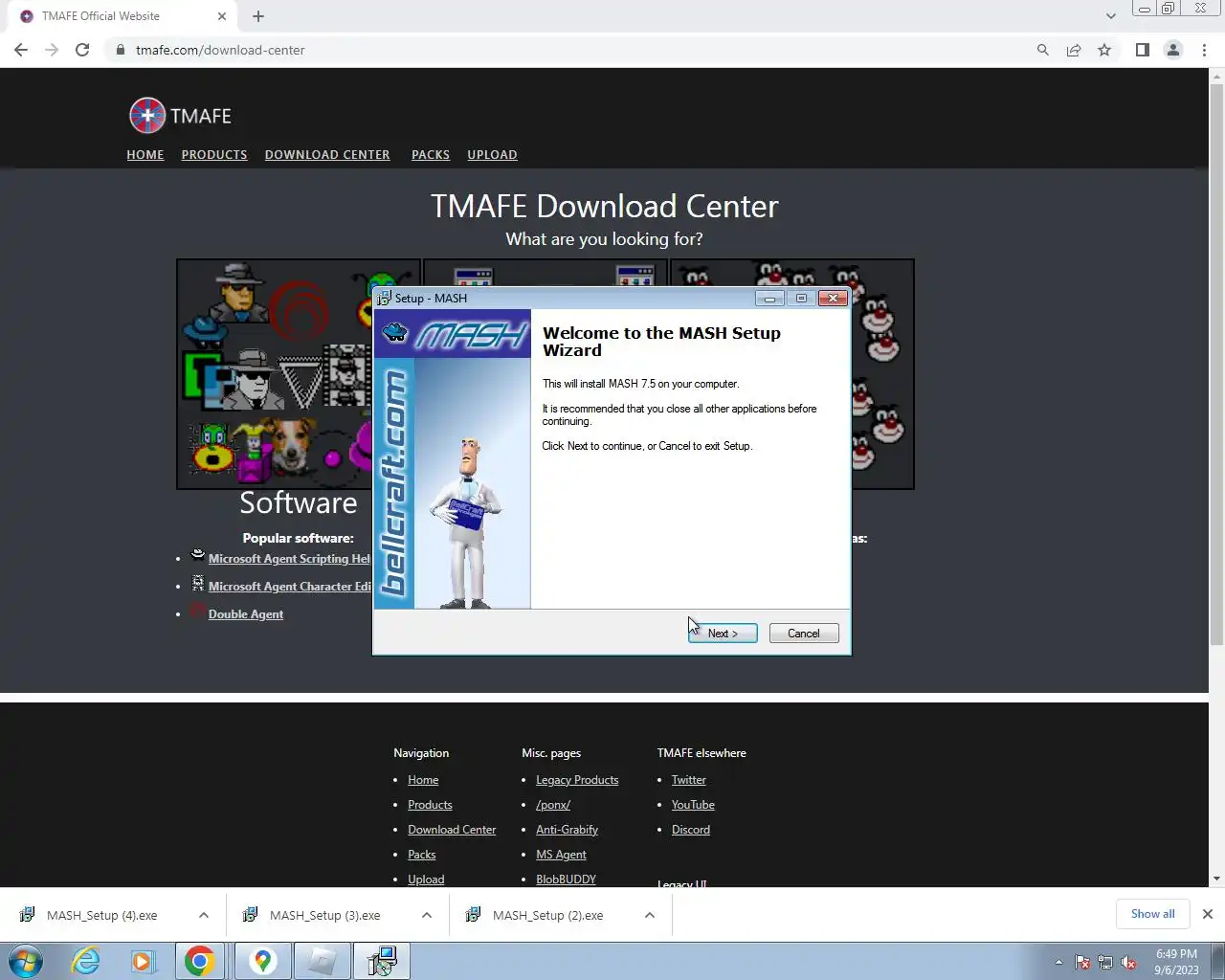Open the HOME nav item

point(145,154)
